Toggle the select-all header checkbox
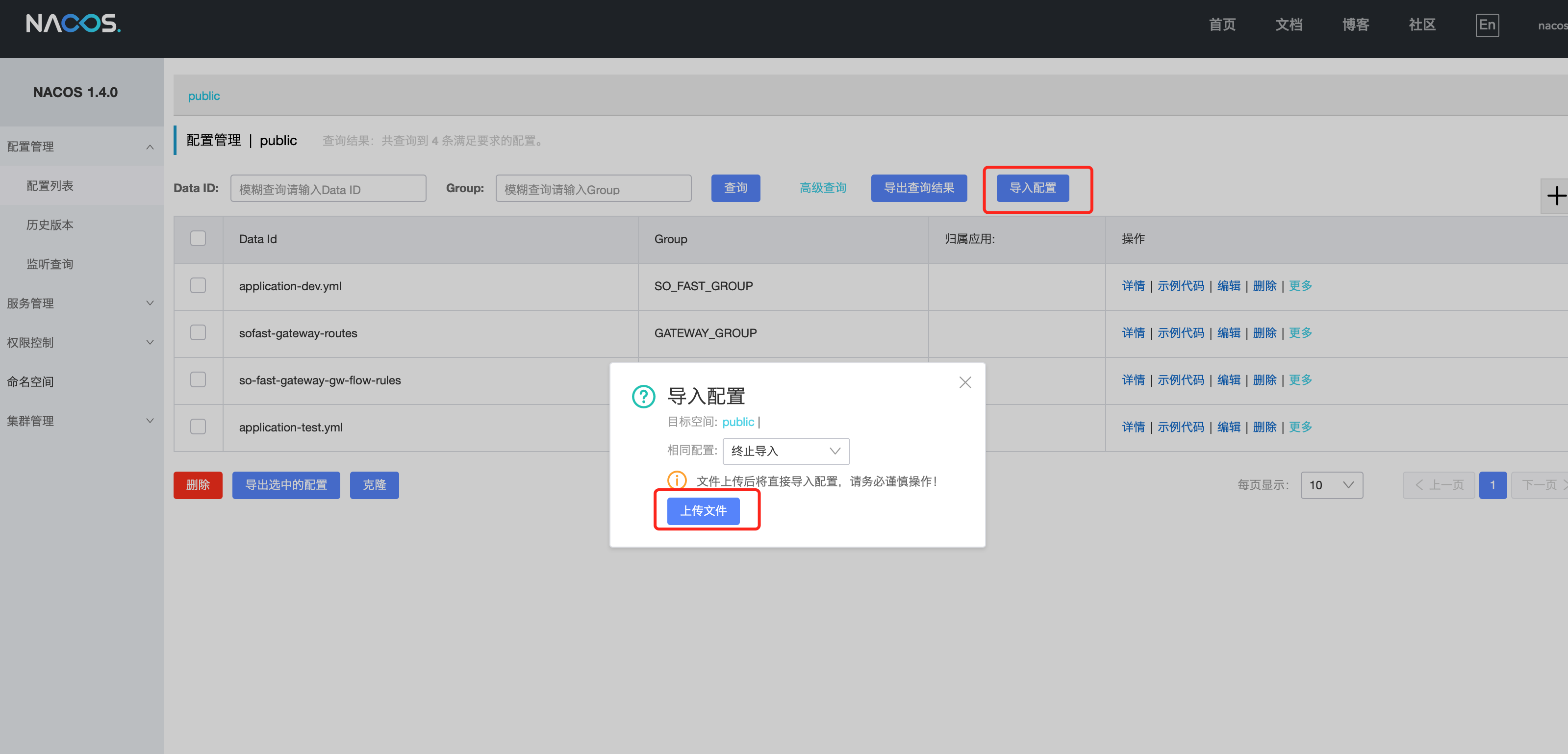The height and width of the screenshot is (754, 1568). click(x=198, y=238)
